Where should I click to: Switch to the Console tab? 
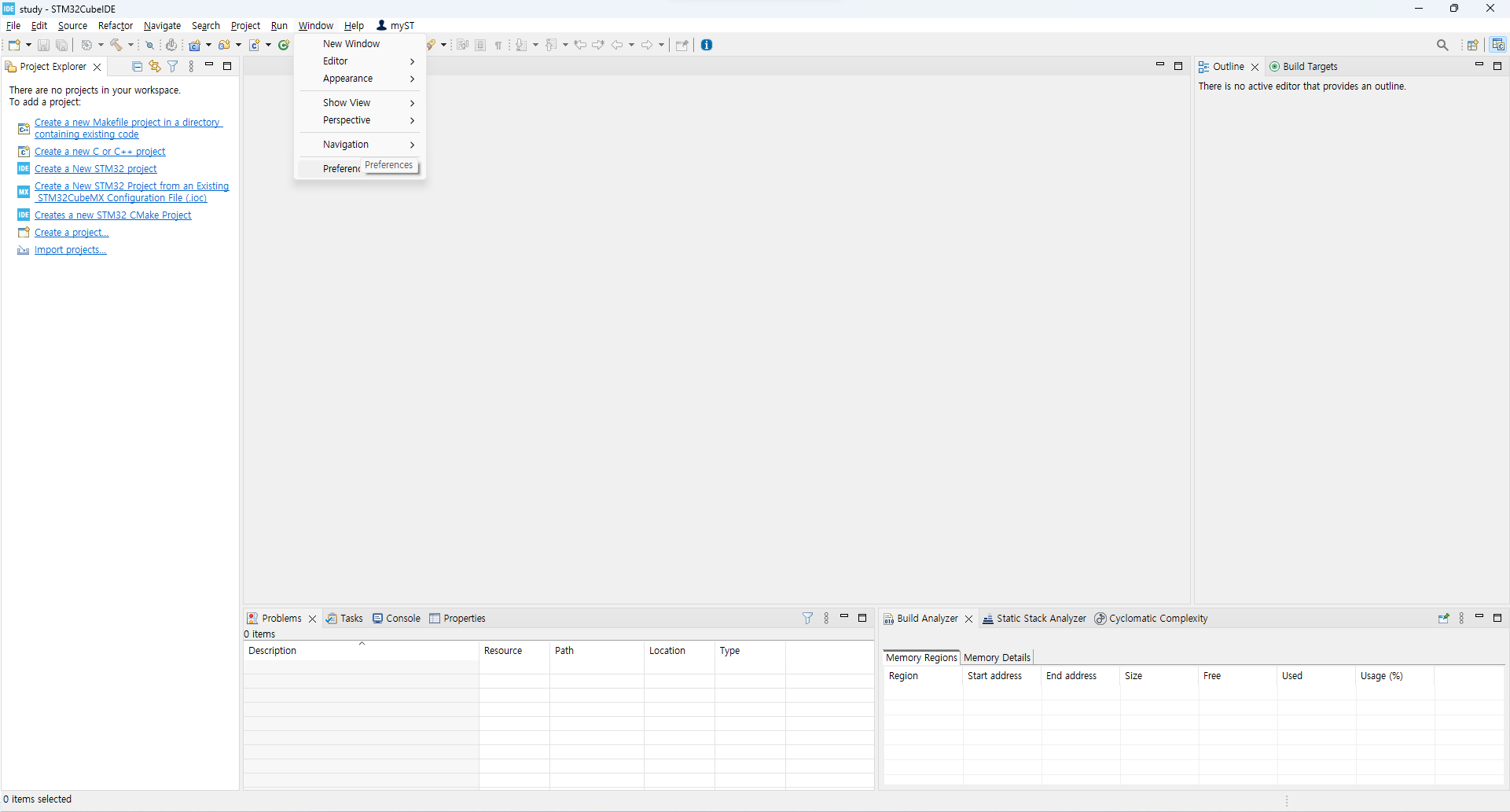click(397, 619)
